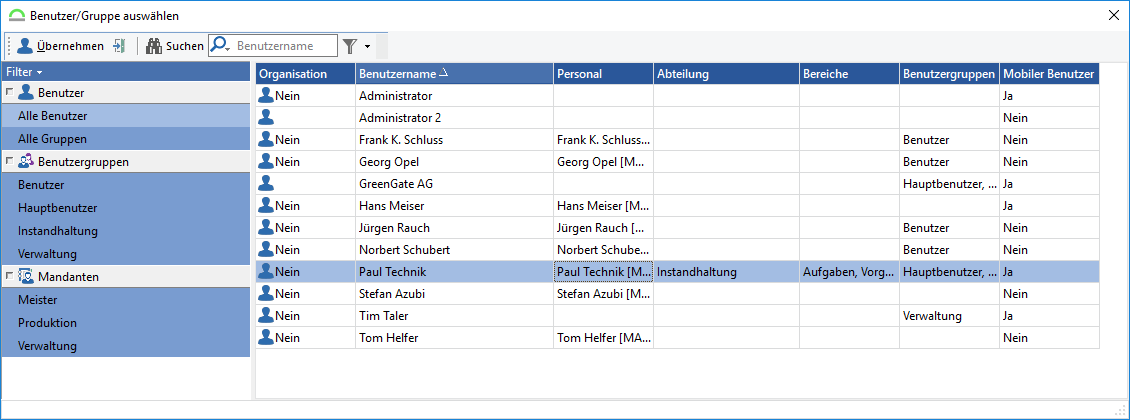The image size is (1130, 420).
Task: Click the Mandanten section icon
Action: coord(27,276)
